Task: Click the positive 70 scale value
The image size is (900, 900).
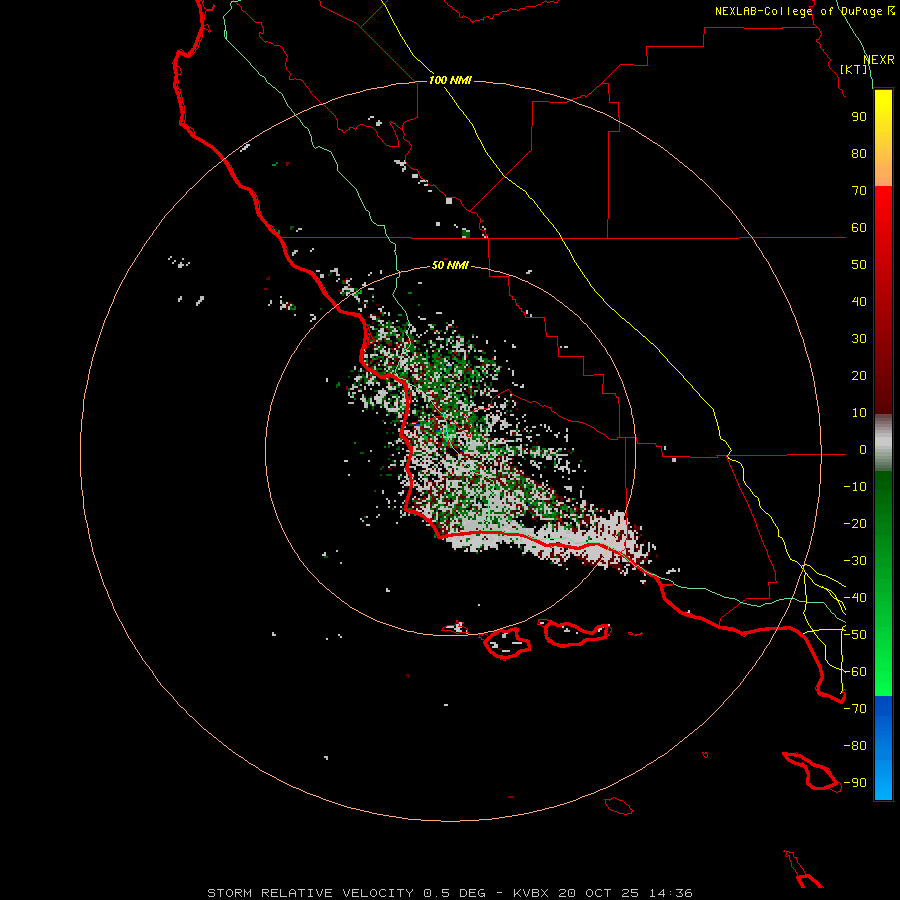Action: coord(859,191)
